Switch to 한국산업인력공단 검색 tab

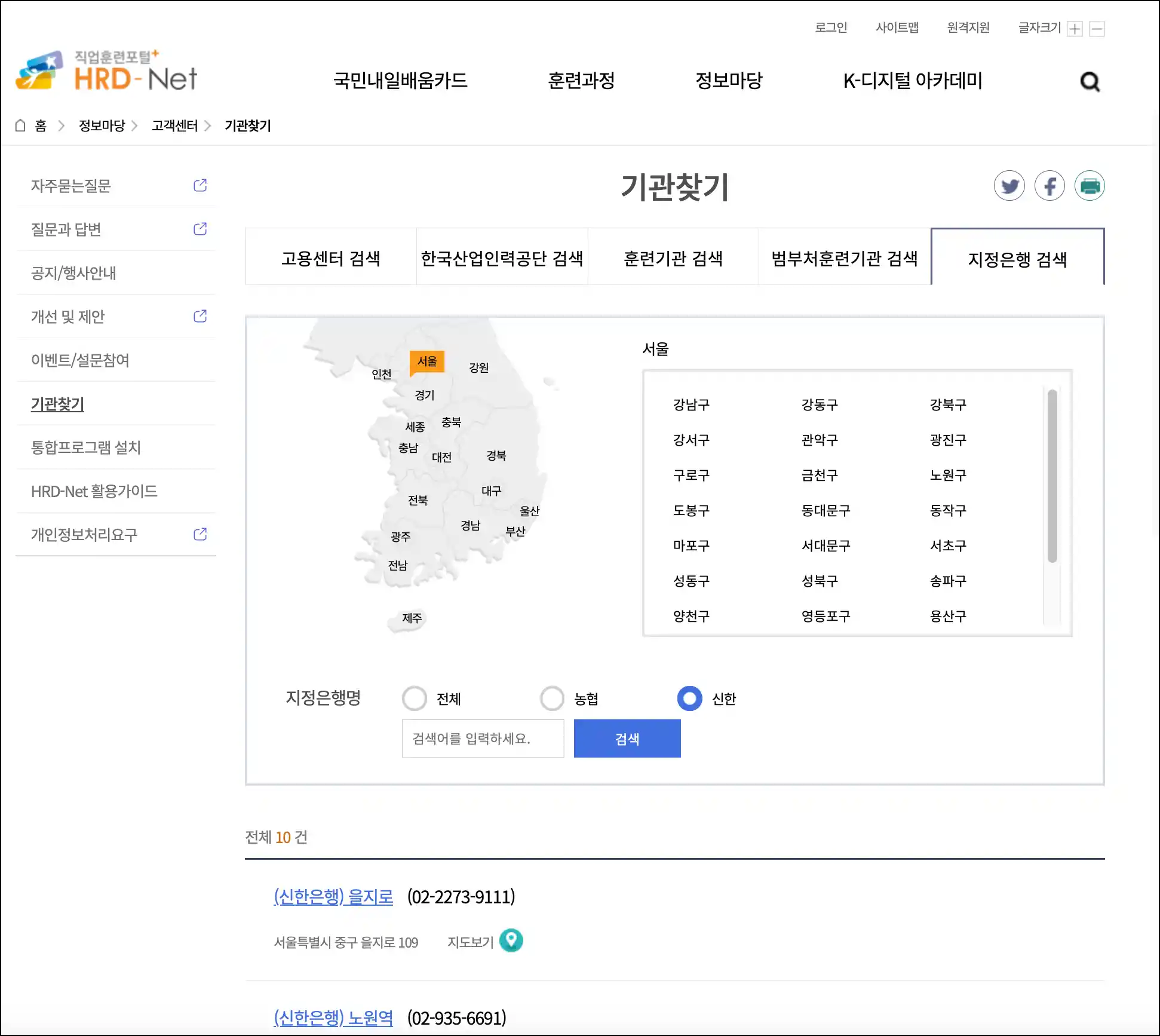click(x=502, y=257)
